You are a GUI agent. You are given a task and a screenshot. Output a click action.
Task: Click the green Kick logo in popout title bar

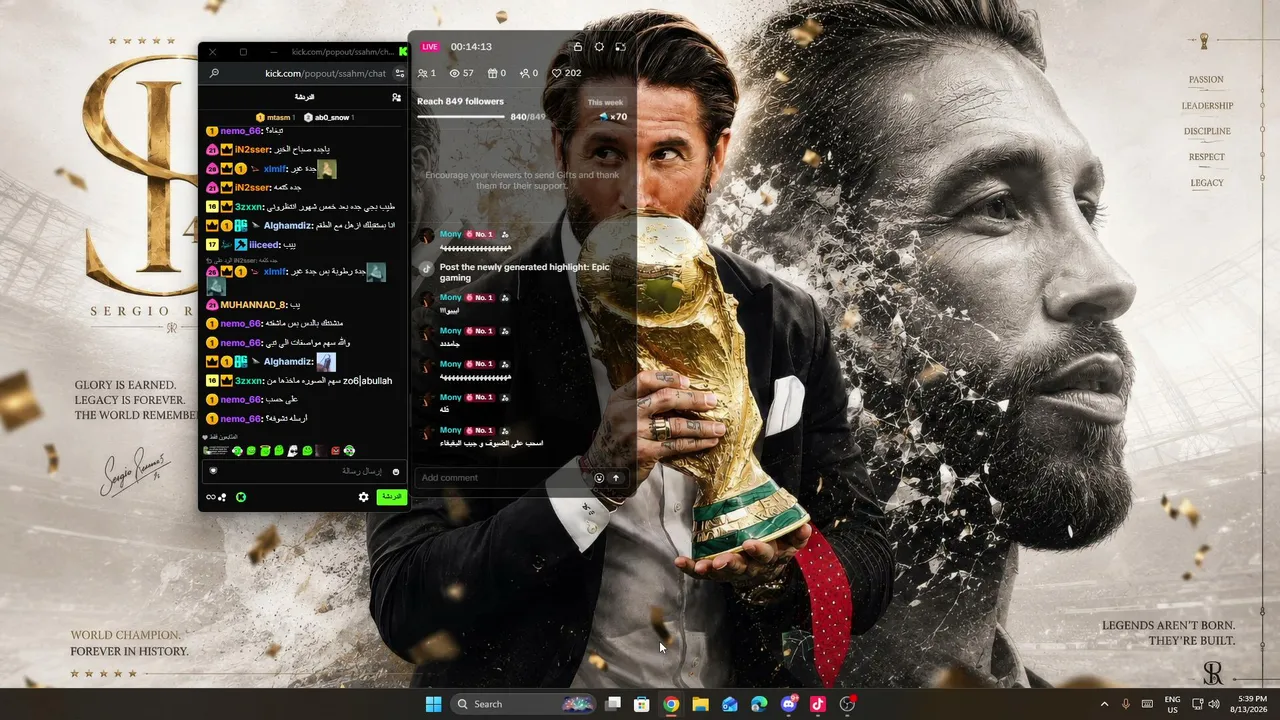click(x=403, y=51)
